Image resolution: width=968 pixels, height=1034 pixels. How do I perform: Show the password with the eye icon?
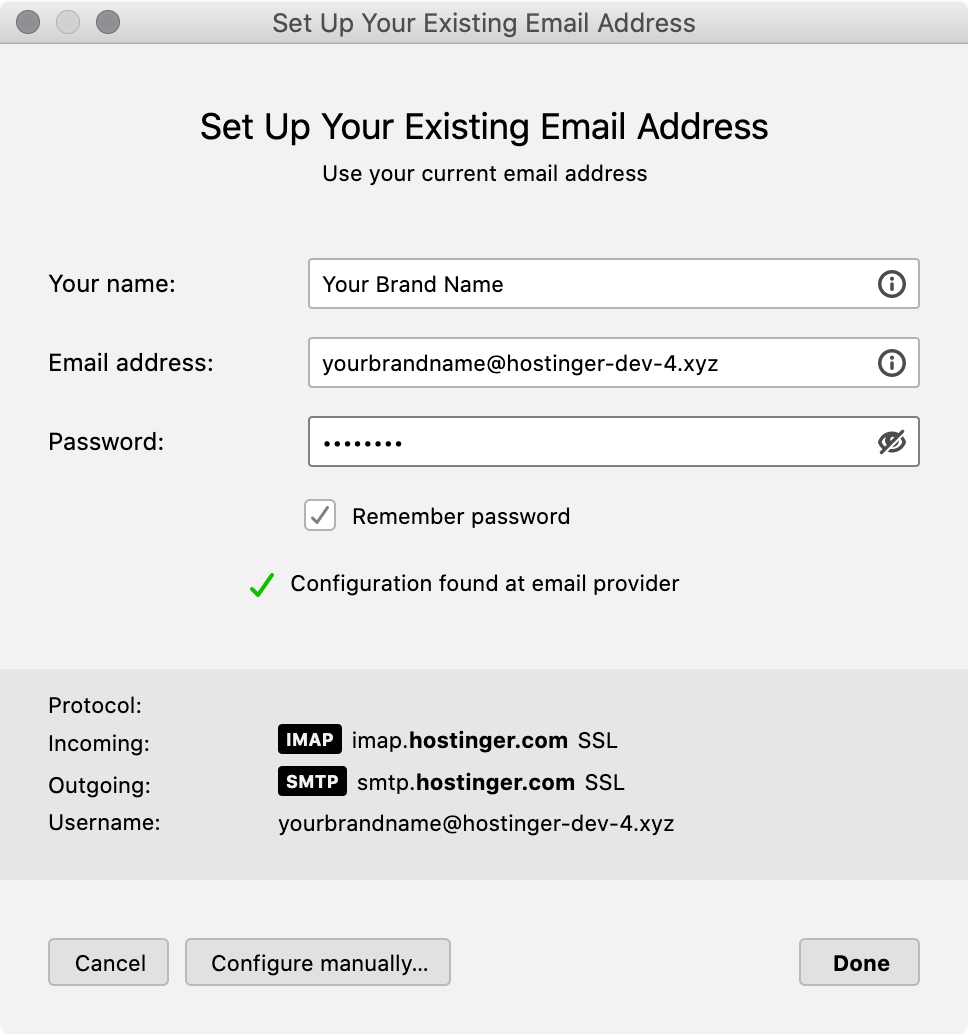pos(891,442)
